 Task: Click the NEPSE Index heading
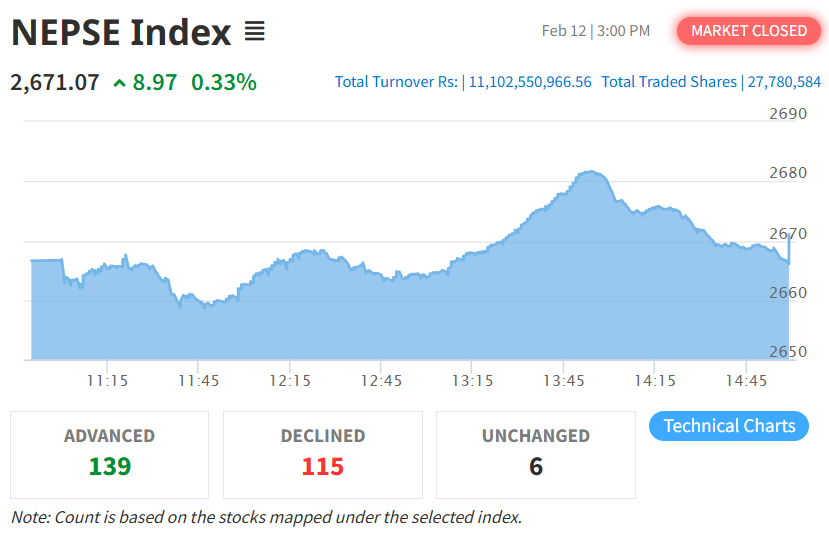121,33
